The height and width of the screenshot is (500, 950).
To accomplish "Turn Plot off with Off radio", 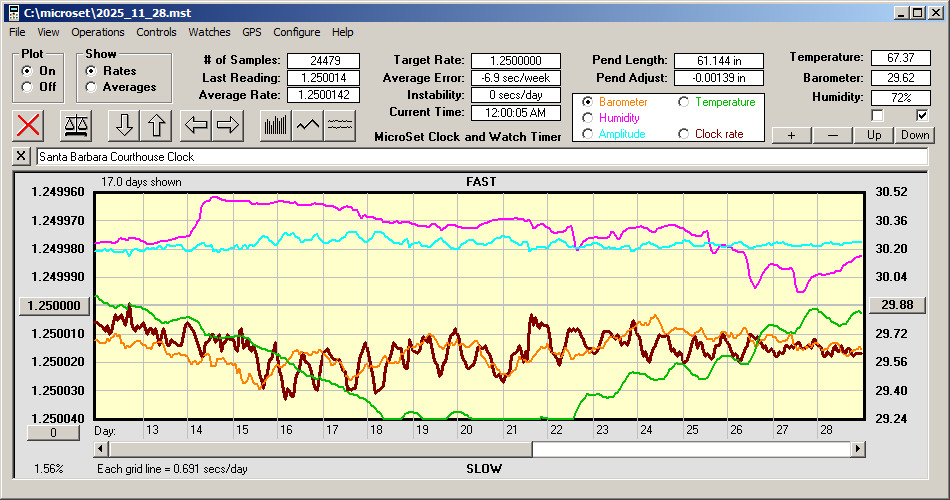I will pyautogui.click(x=27, y=87).
